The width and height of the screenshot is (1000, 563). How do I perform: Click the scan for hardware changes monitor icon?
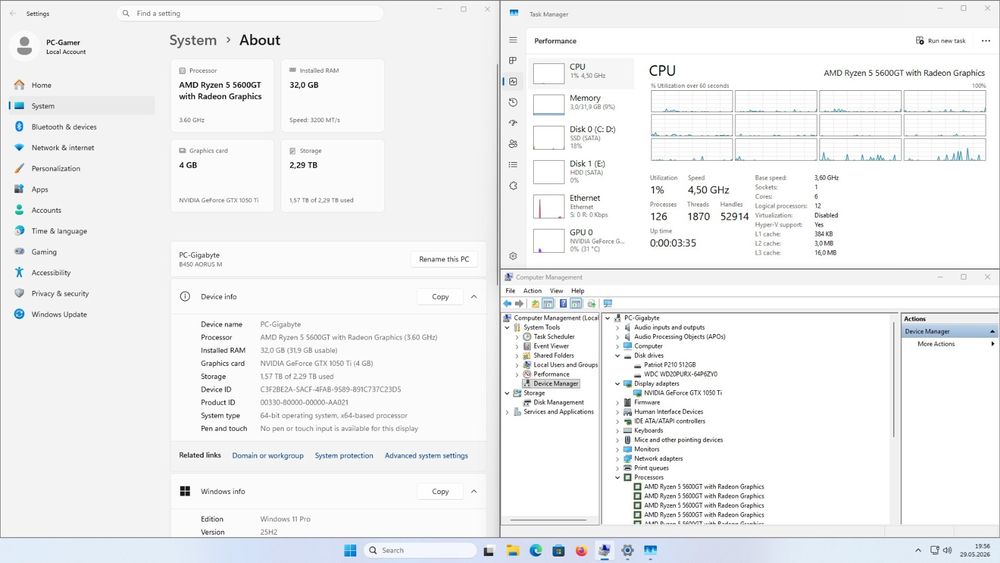point(607,303)
